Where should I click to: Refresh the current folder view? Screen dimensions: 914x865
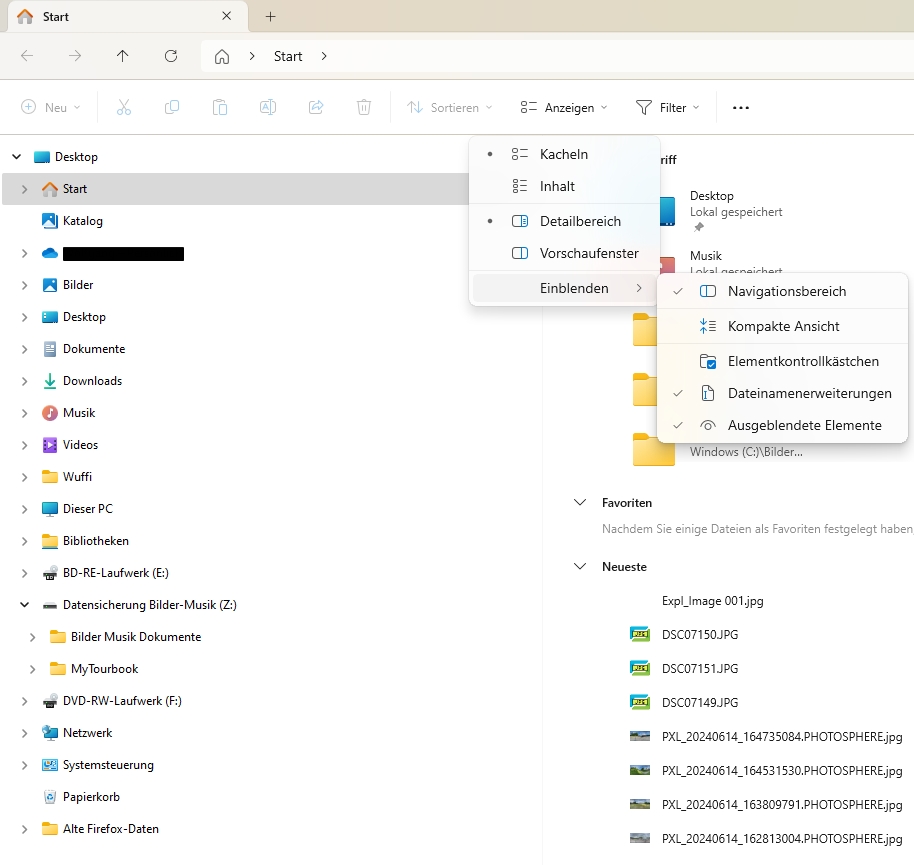[x=171, y=56]
